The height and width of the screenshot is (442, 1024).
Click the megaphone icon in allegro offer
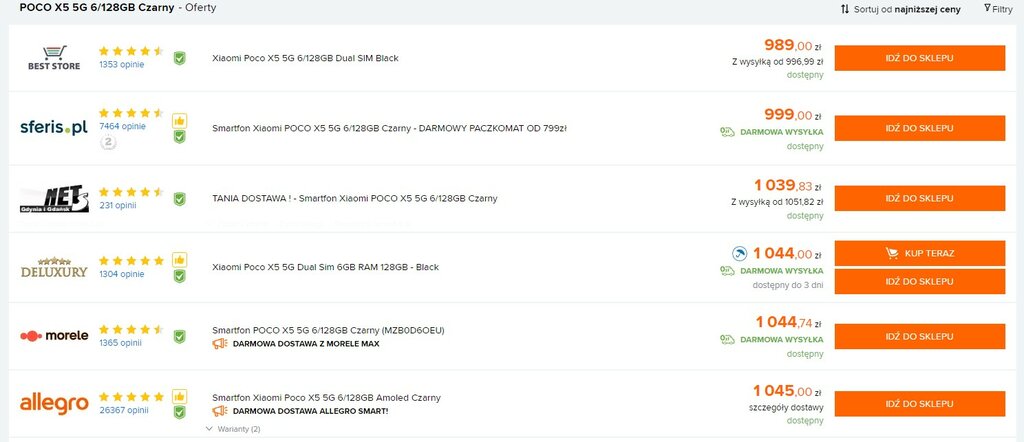(220, 411)
